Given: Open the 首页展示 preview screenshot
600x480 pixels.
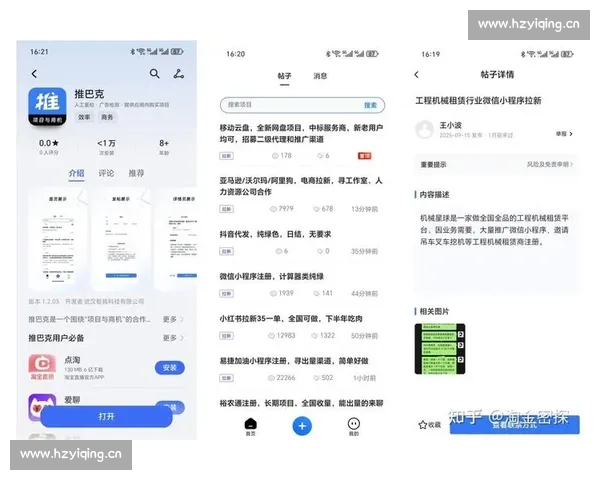Looking at the screenshot, I should (x=58, y=239).
